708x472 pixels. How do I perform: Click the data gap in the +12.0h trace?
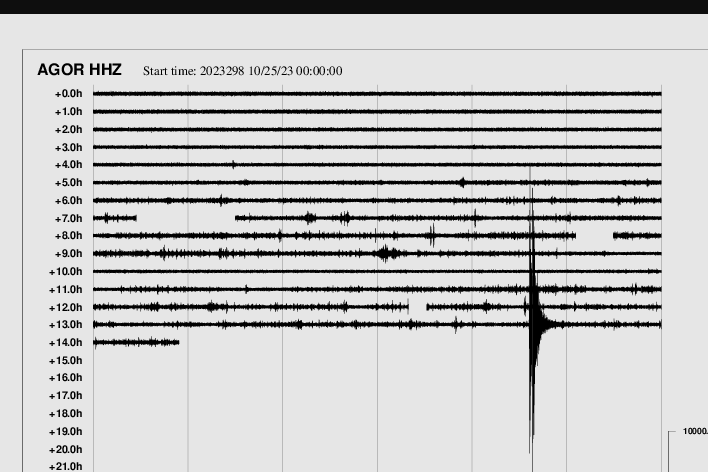coord(417,307)
